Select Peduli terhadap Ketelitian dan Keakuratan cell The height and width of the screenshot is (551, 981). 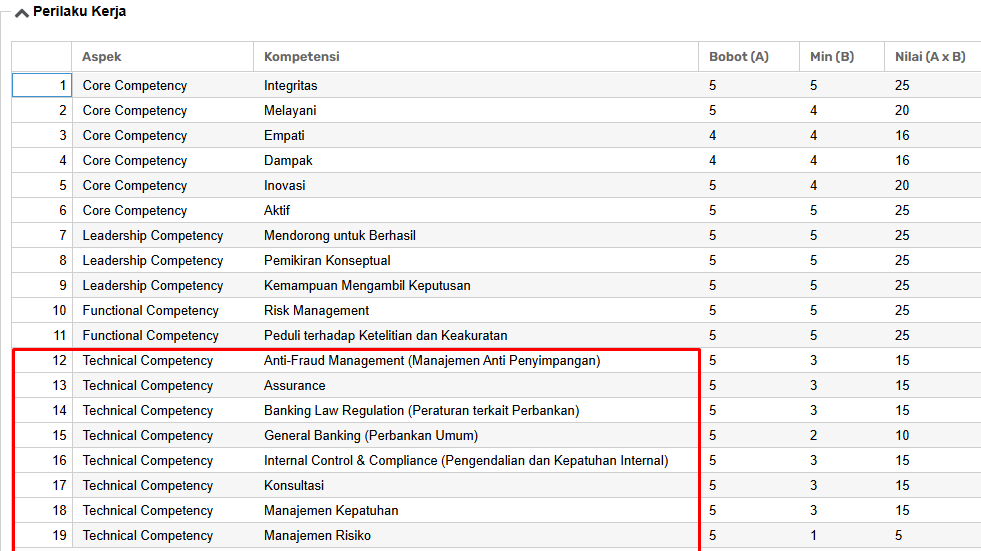(475, 335)
